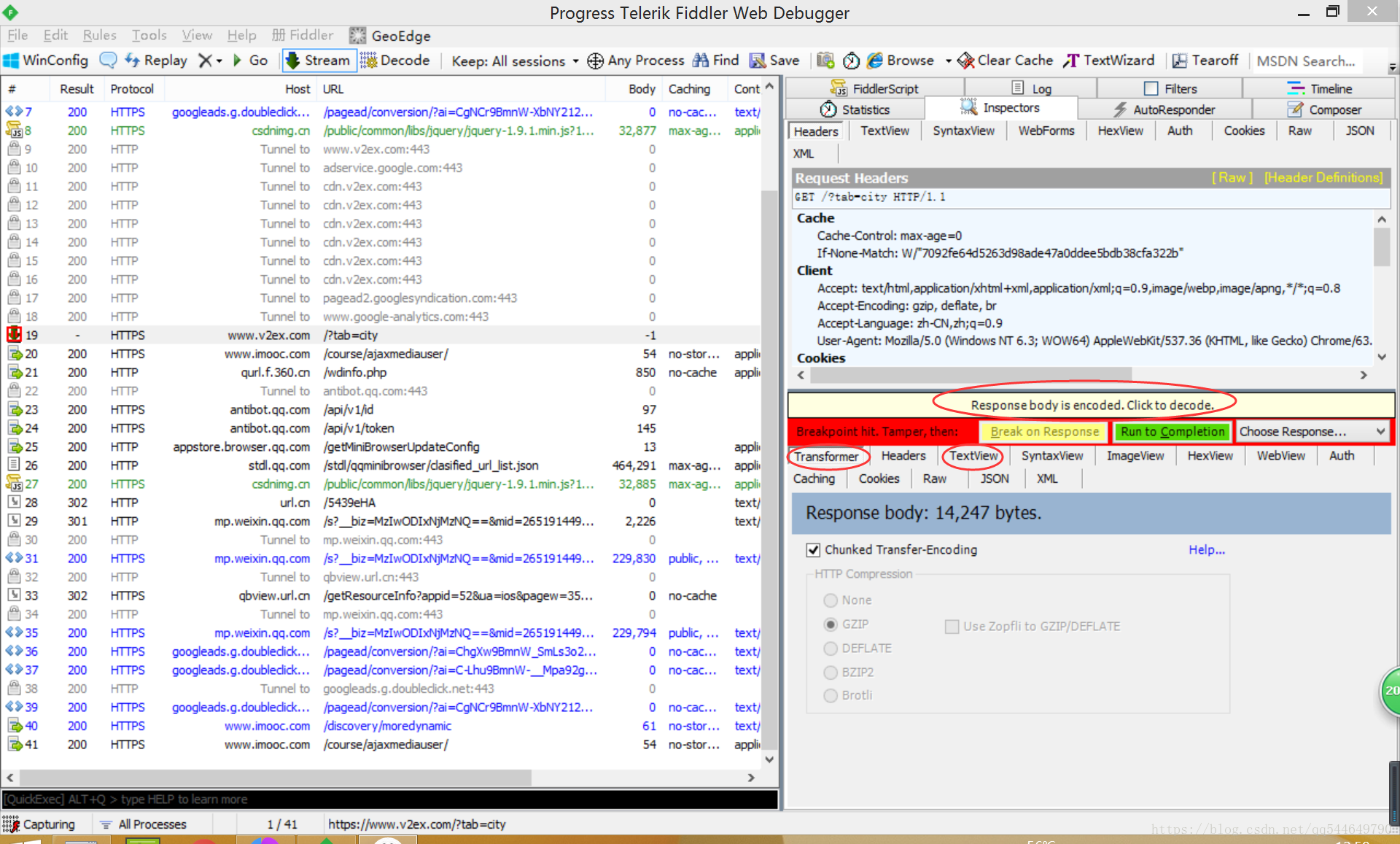Select Brotli compression option
This screenshot has width=1400, height=844.
[830, 695]
